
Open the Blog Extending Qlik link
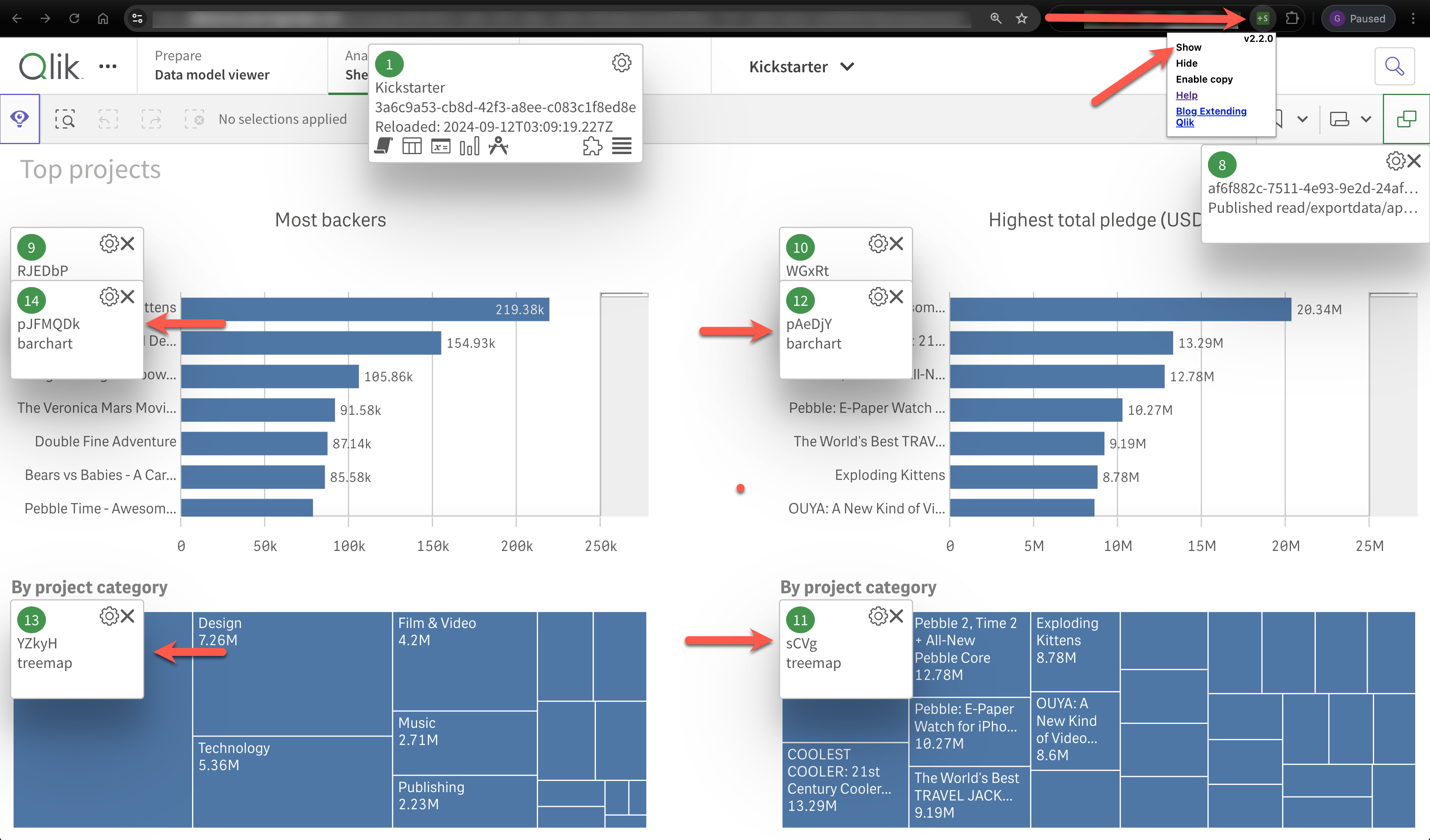1210,116
